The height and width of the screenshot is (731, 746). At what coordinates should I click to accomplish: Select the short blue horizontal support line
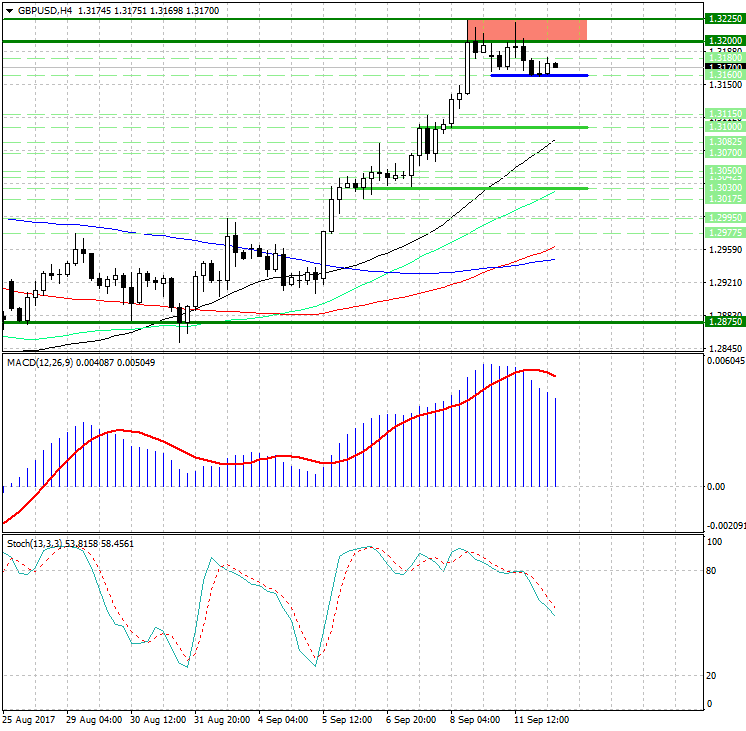[539, 75]
